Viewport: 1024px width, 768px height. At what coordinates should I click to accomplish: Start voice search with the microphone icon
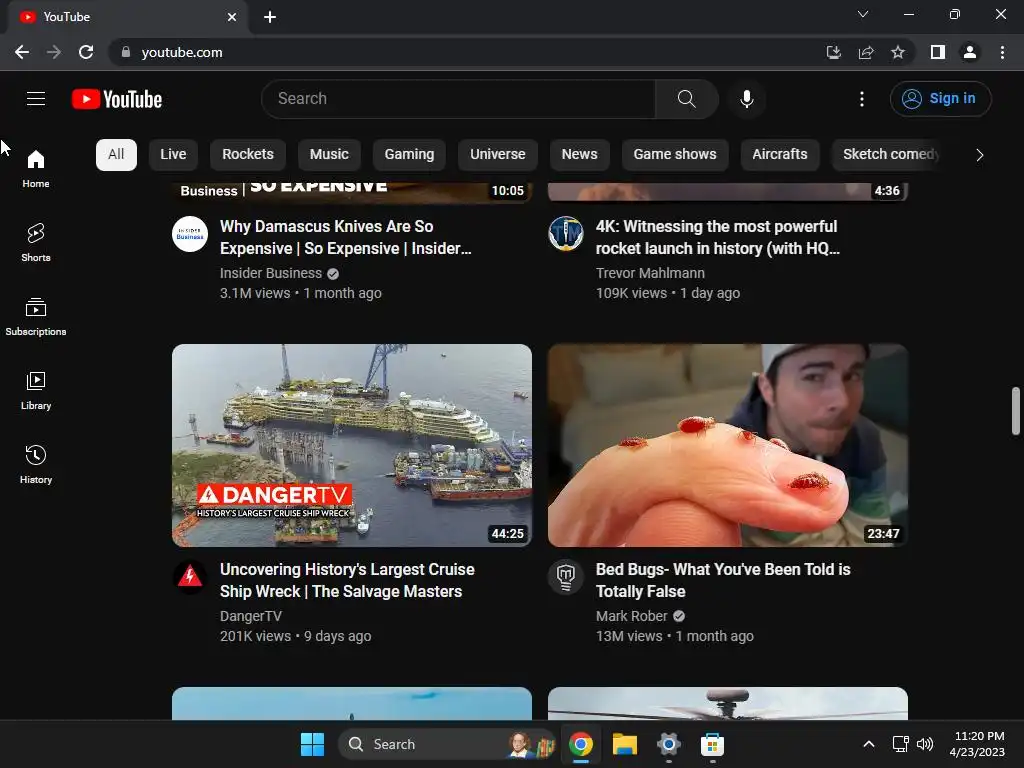[746, 99]
